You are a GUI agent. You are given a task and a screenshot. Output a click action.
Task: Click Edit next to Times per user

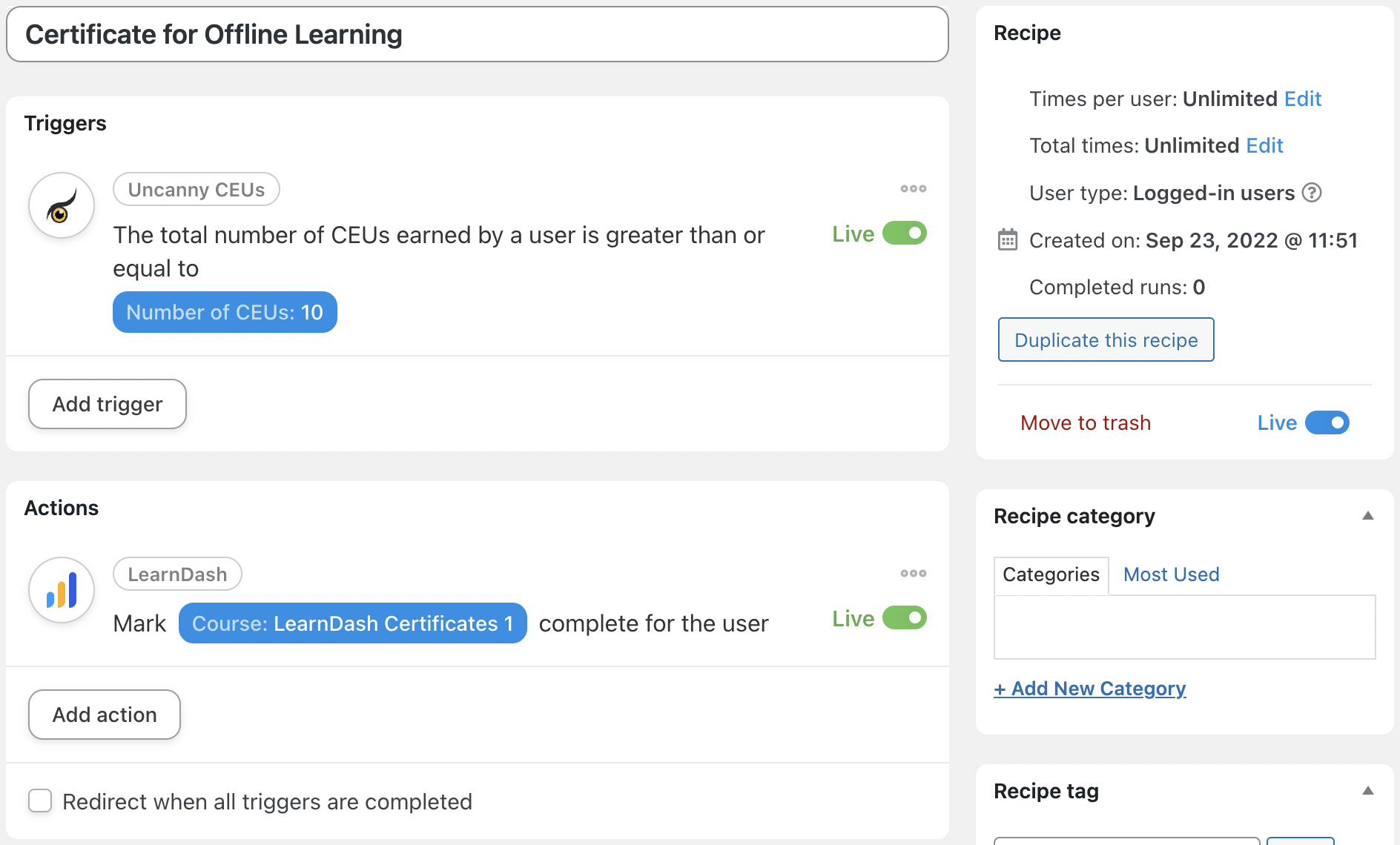(1302, 99)
